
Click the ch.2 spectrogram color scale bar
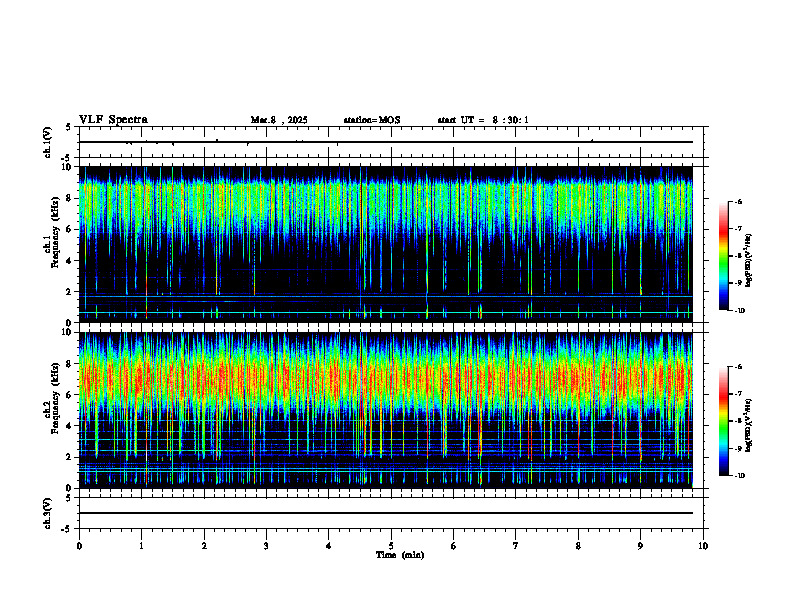[723, 421]
